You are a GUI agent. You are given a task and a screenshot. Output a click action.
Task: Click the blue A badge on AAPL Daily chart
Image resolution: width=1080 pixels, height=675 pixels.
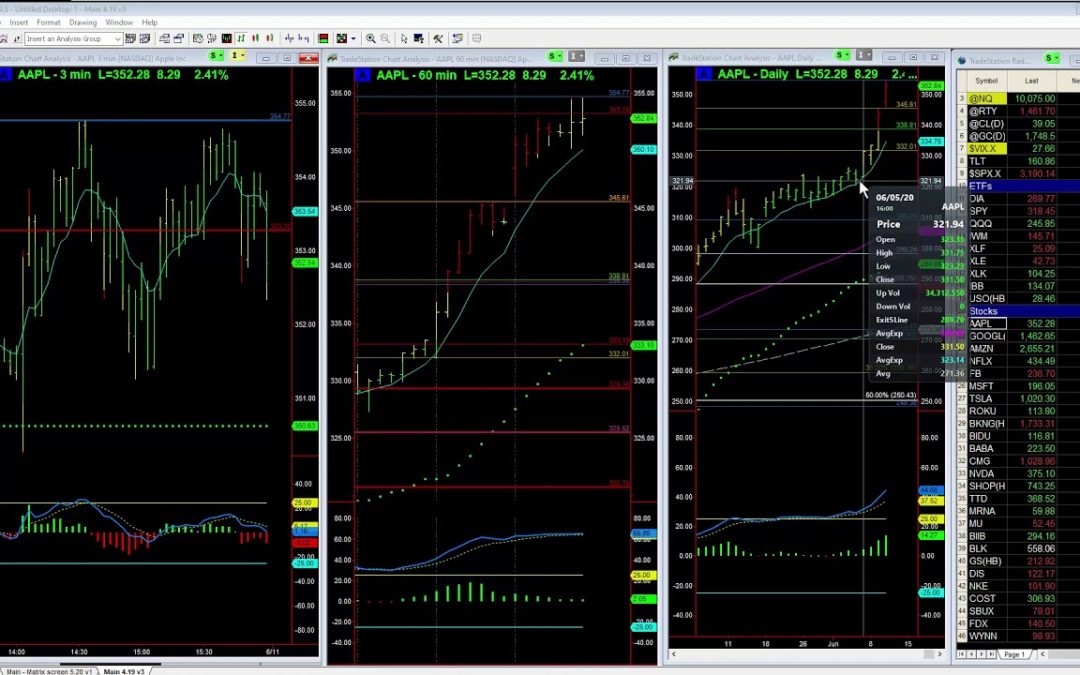pos(702,74)
